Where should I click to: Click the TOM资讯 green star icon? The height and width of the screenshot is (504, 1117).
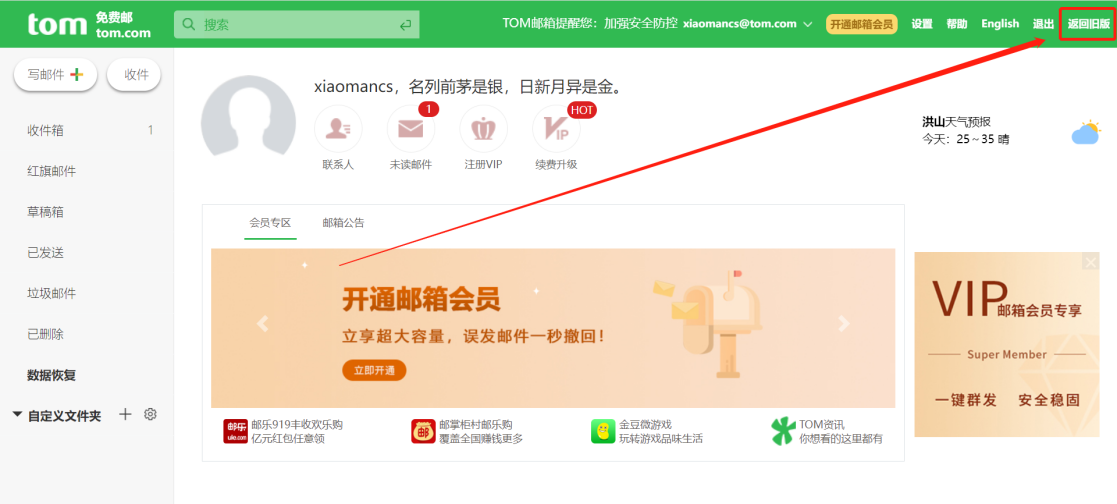783,431
